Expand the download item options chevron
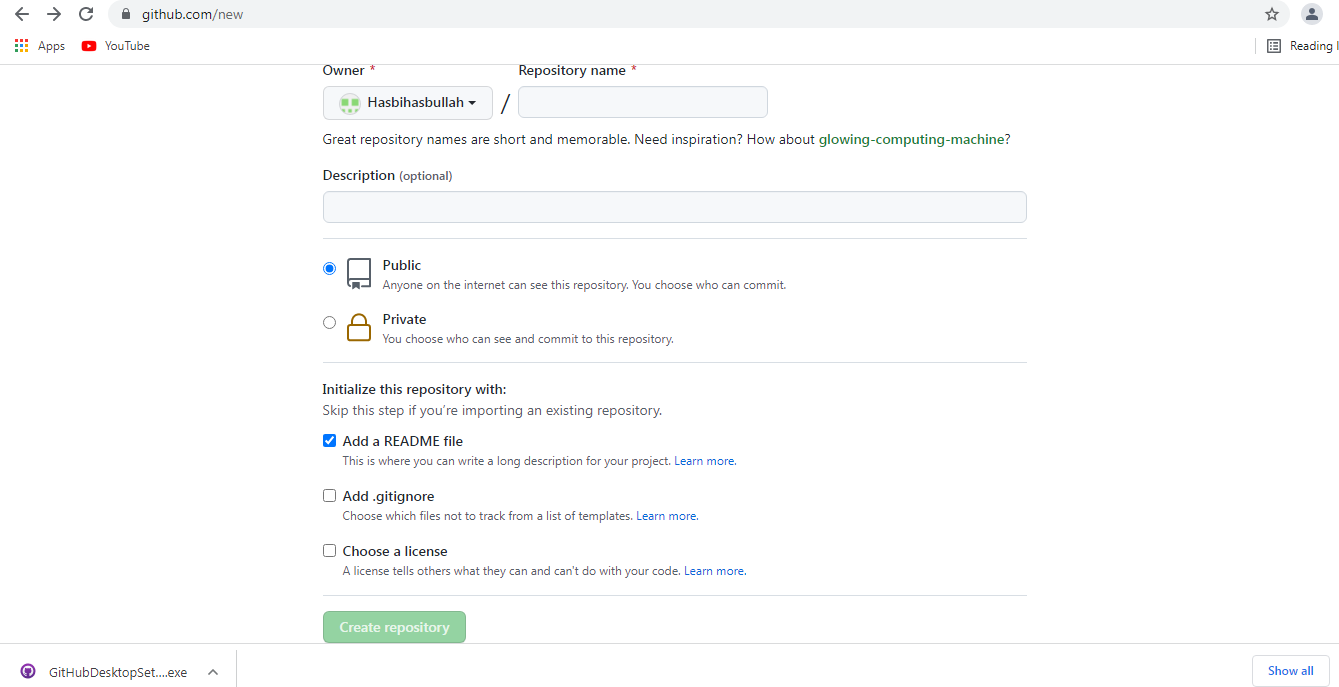The height and width of the screenshot is (687, 1339). 213,672
